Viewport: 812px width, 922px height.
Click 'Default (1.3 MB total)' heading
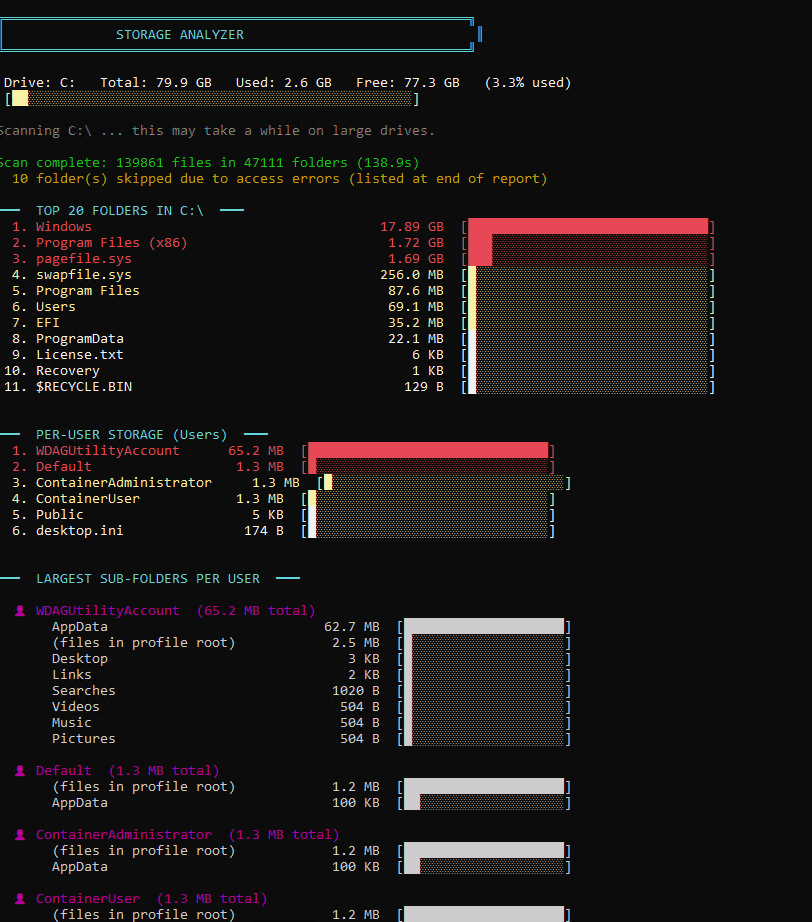[x=128, y=770]
